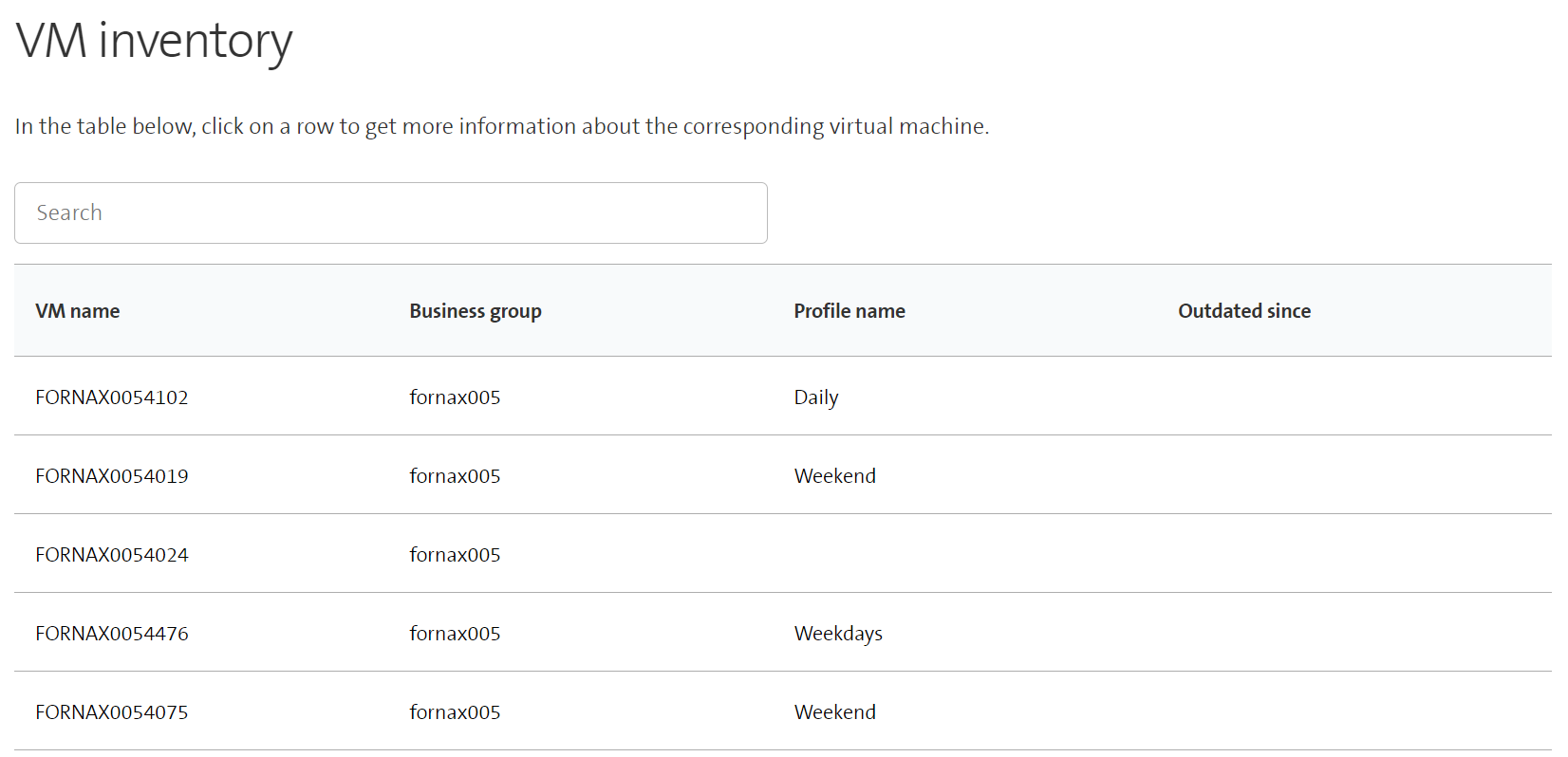Click the Profile name column header
This screenshot has width=1568, height=757.
849,311
